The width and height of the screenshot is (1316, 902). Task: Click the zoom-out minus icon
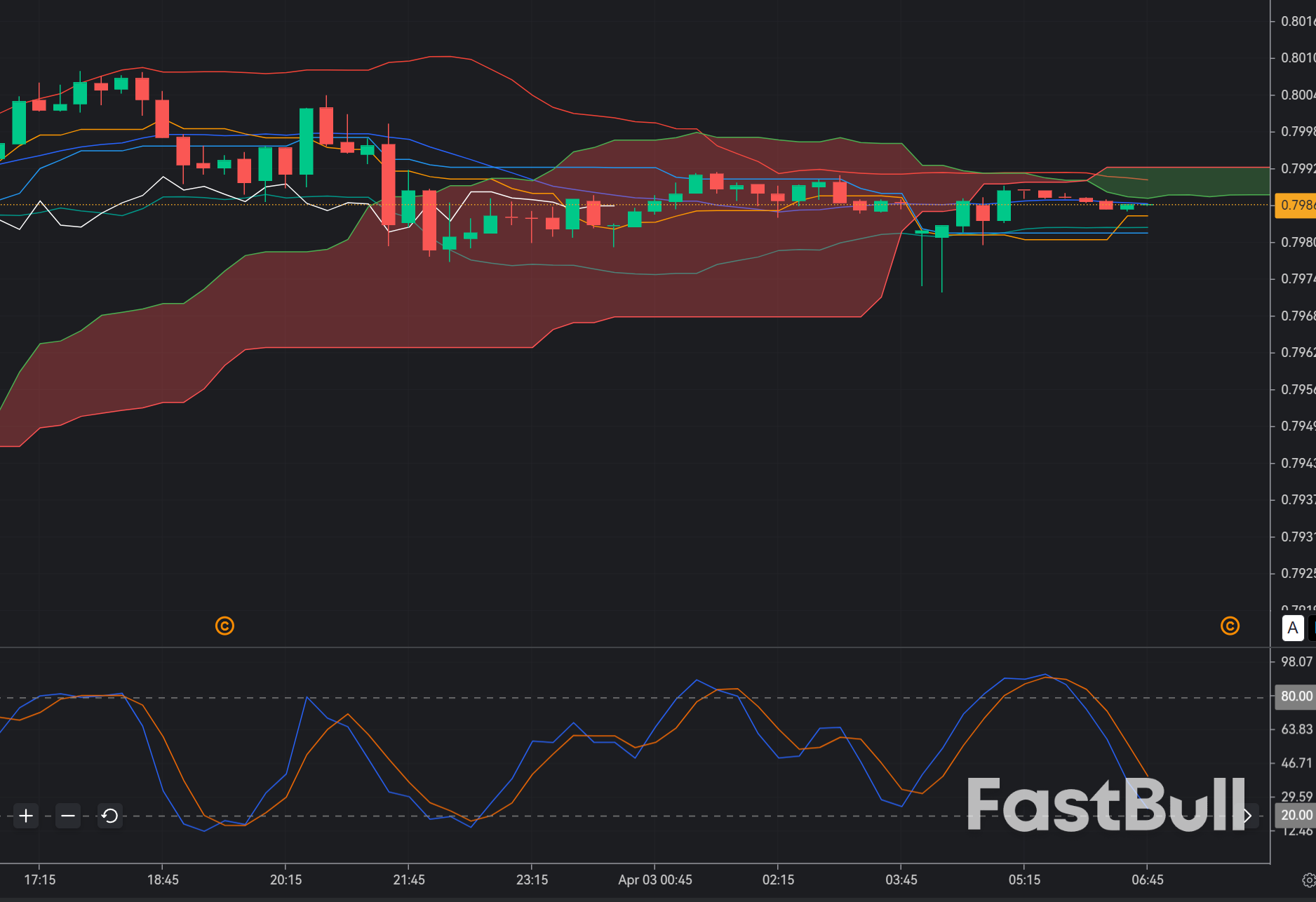click(x=67, y=816)
